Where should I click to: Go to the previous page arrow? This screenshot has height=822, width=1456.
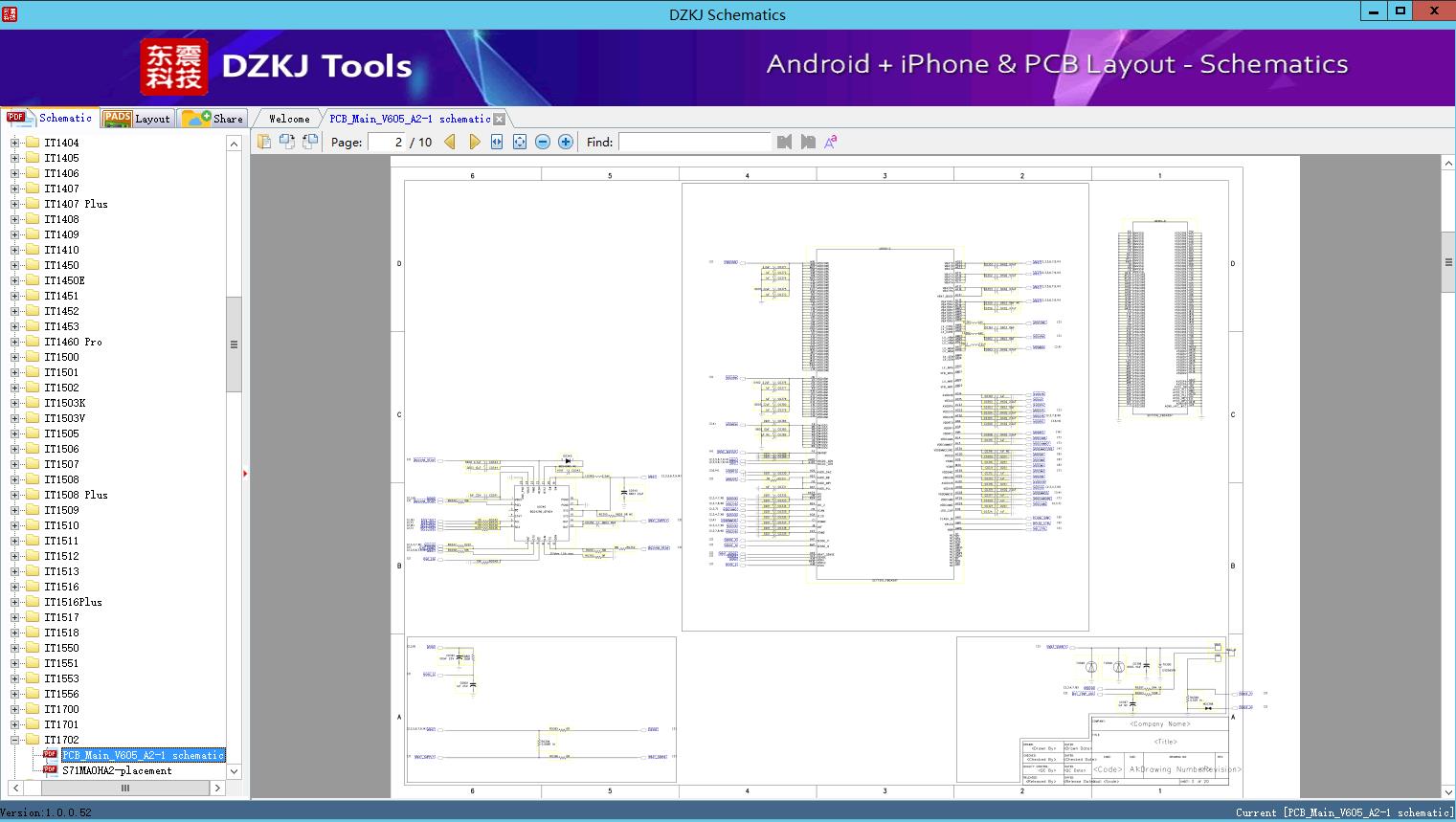(x=450, y=142)
